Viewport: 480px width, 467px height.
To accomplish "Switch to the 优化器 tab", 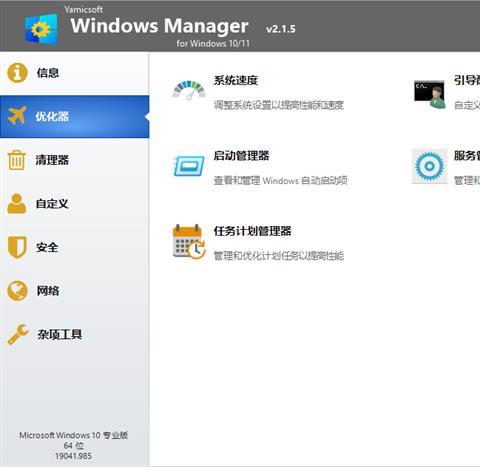I will [75, 116].
